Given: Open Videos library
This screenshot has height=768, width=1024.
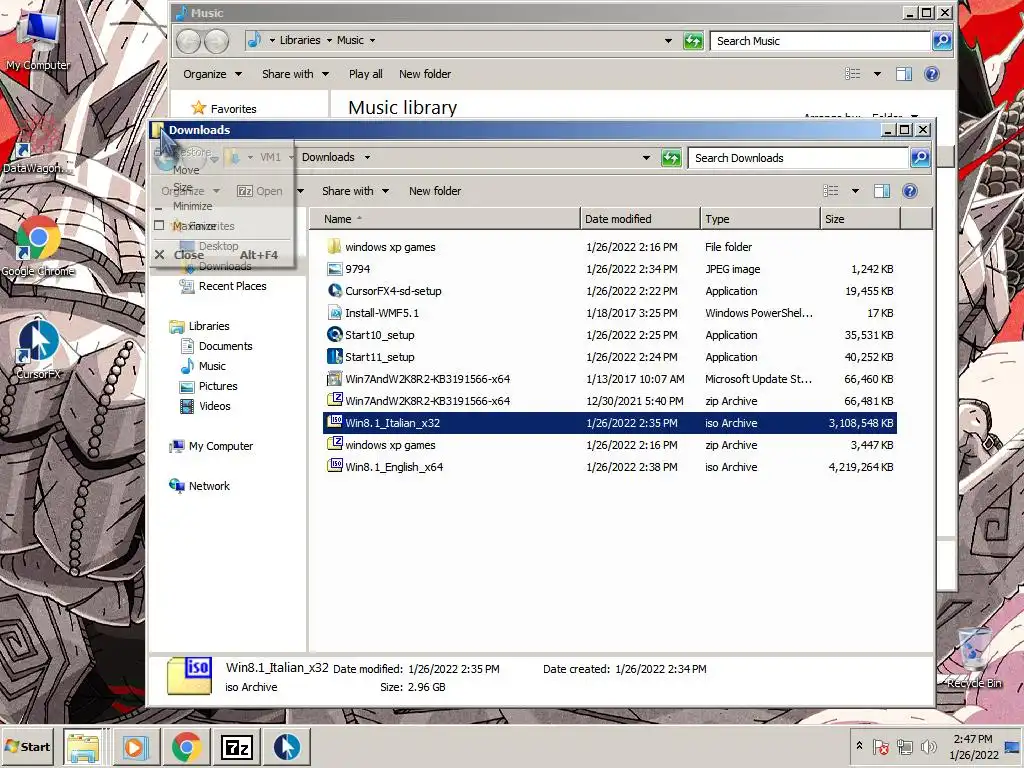Looking at the screenshot, I should tap(206, 406).
